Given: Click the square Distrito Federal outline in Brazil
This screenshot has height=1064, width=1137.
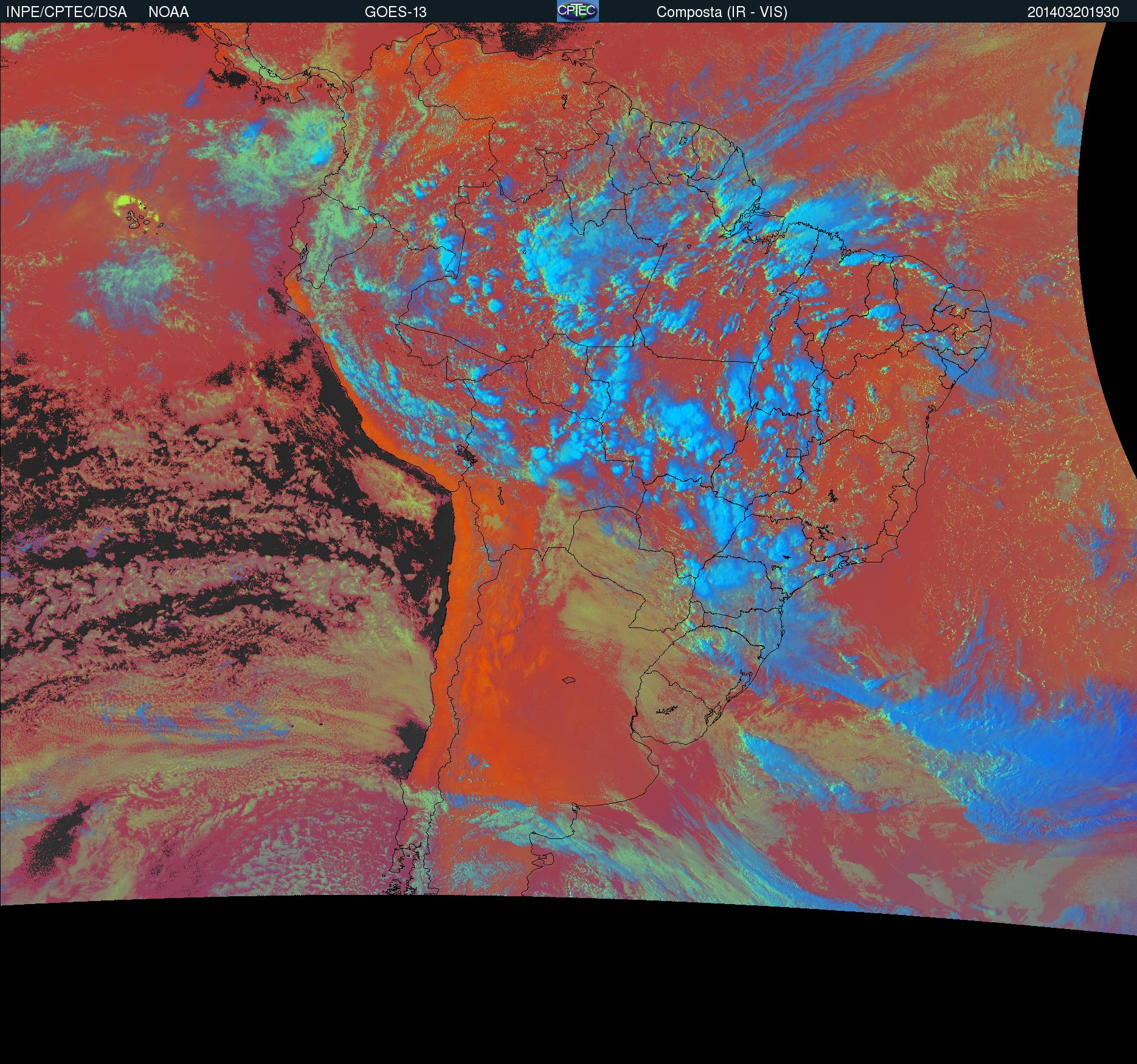Looking at the screenshot, I should point(794,452).
